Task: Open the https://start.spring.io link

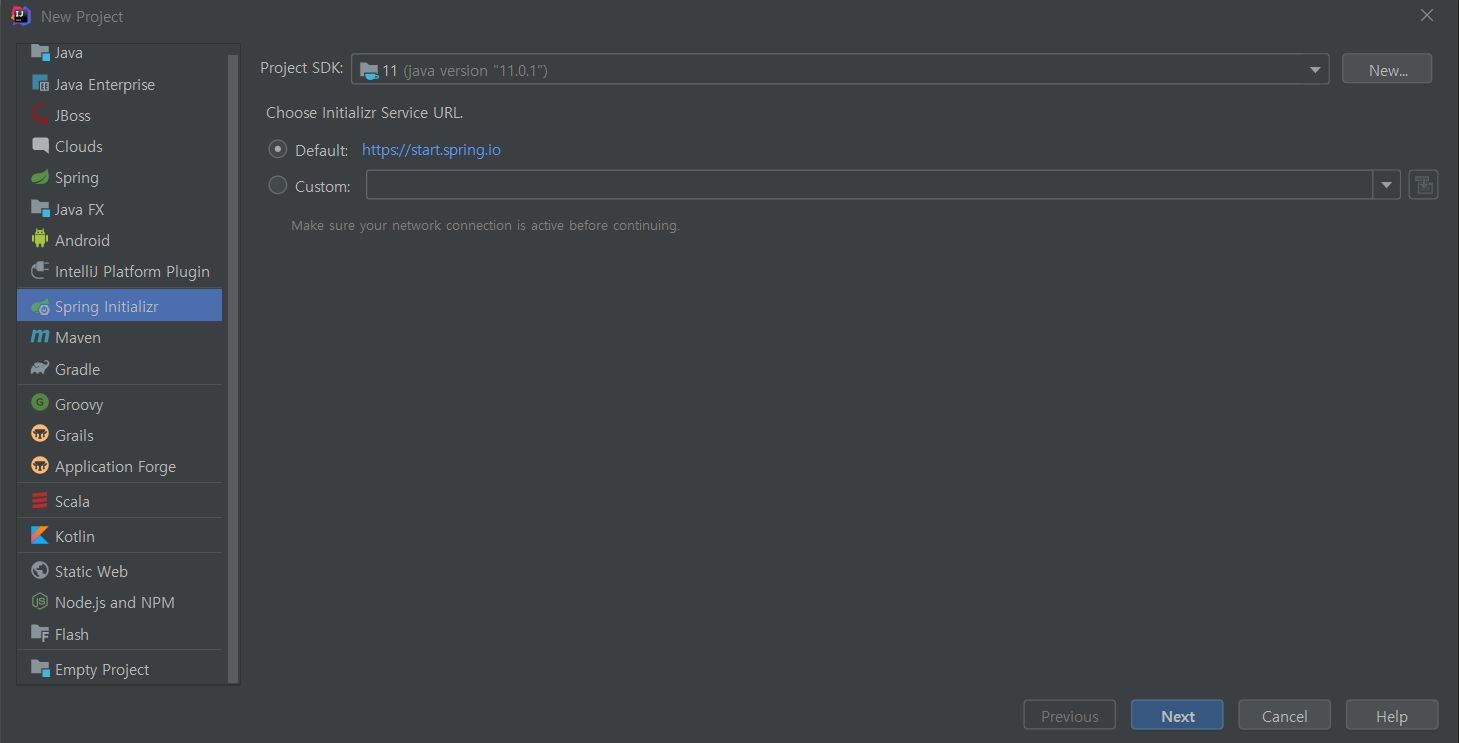Action: click(x=431, y=150)
